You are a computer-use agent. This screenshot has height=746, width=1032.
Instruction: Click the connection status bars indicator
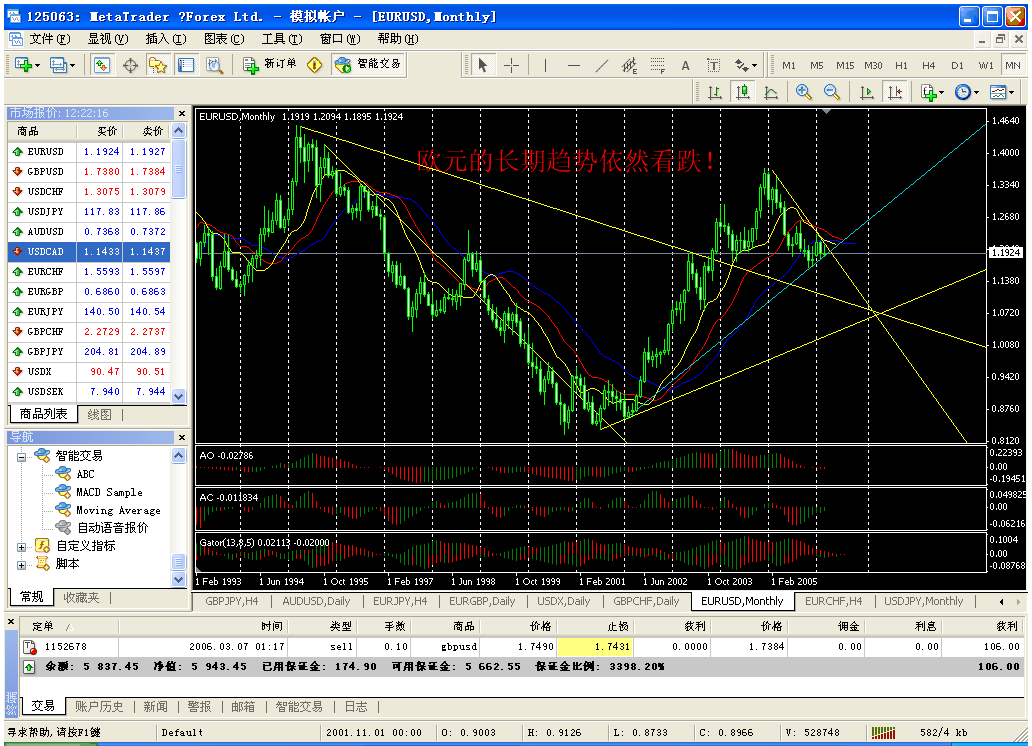pos(883,732)
